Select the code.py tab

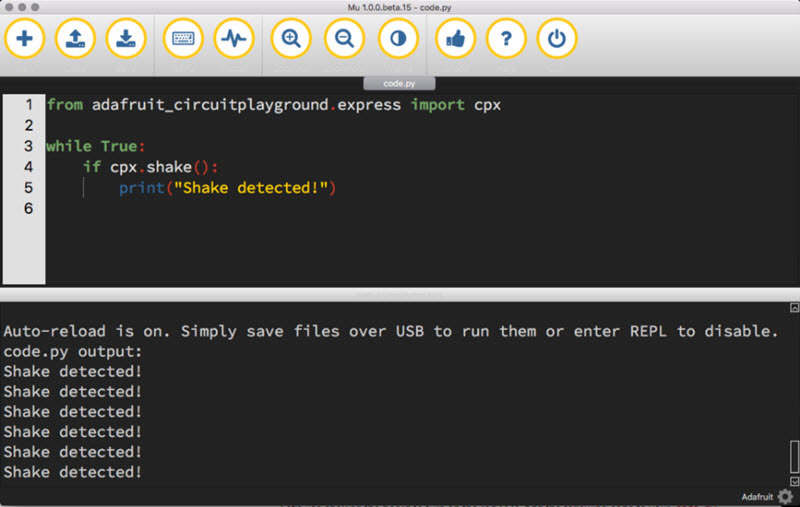399,84
